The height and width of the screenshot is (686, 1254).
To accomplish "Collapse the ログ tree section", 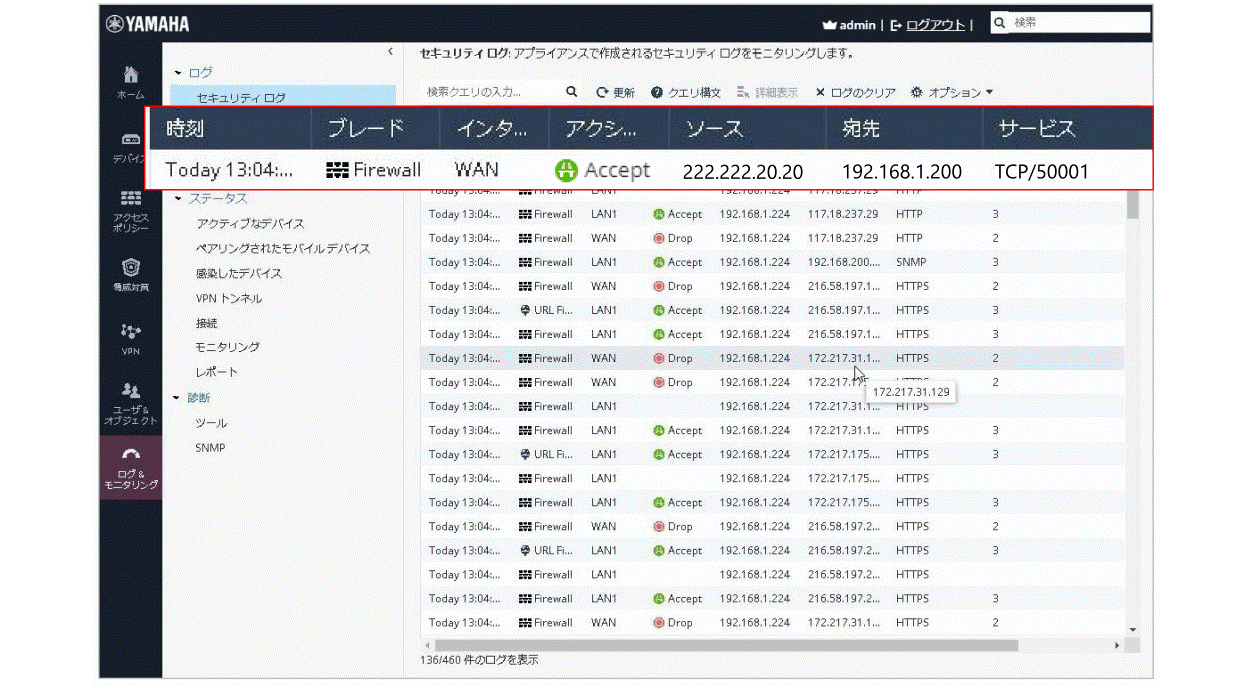I will point(179,73).
